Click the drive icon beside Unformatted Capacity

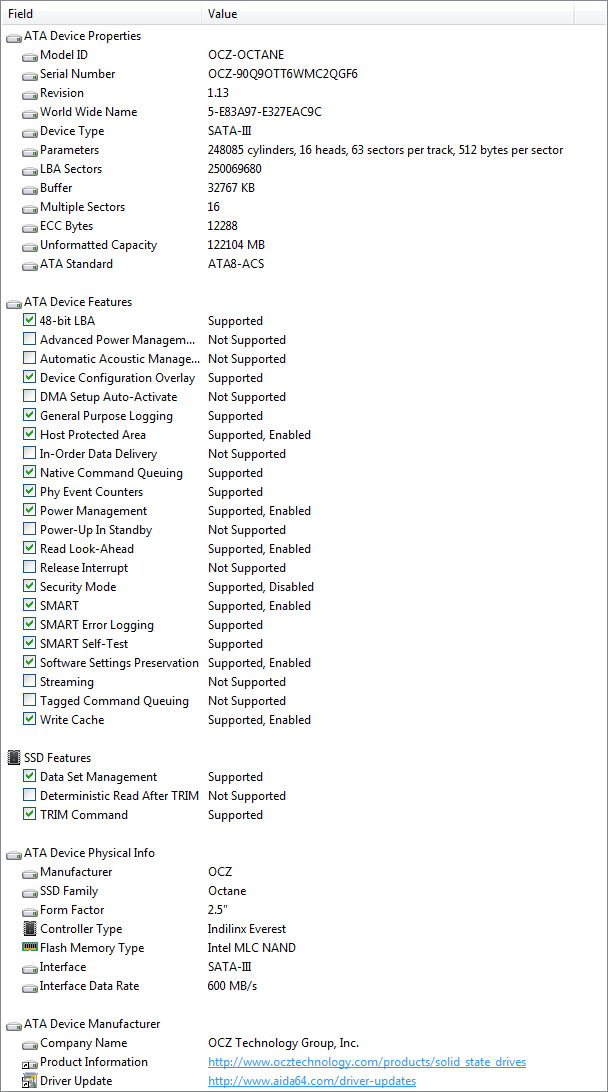[29, 247]
